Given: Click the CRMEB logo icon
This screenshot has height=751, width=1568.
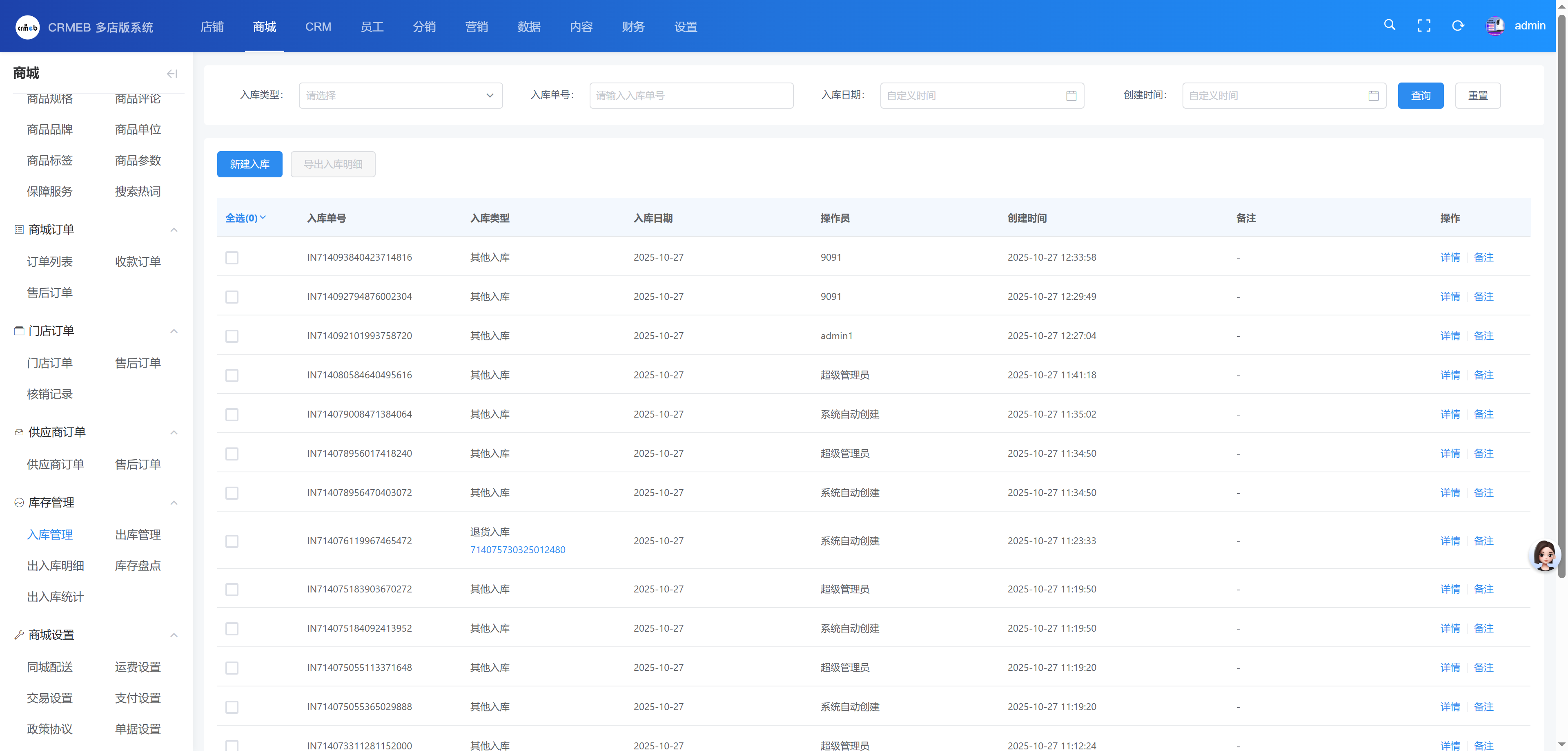Looking at the screenshot, I should tap(27, 27).
